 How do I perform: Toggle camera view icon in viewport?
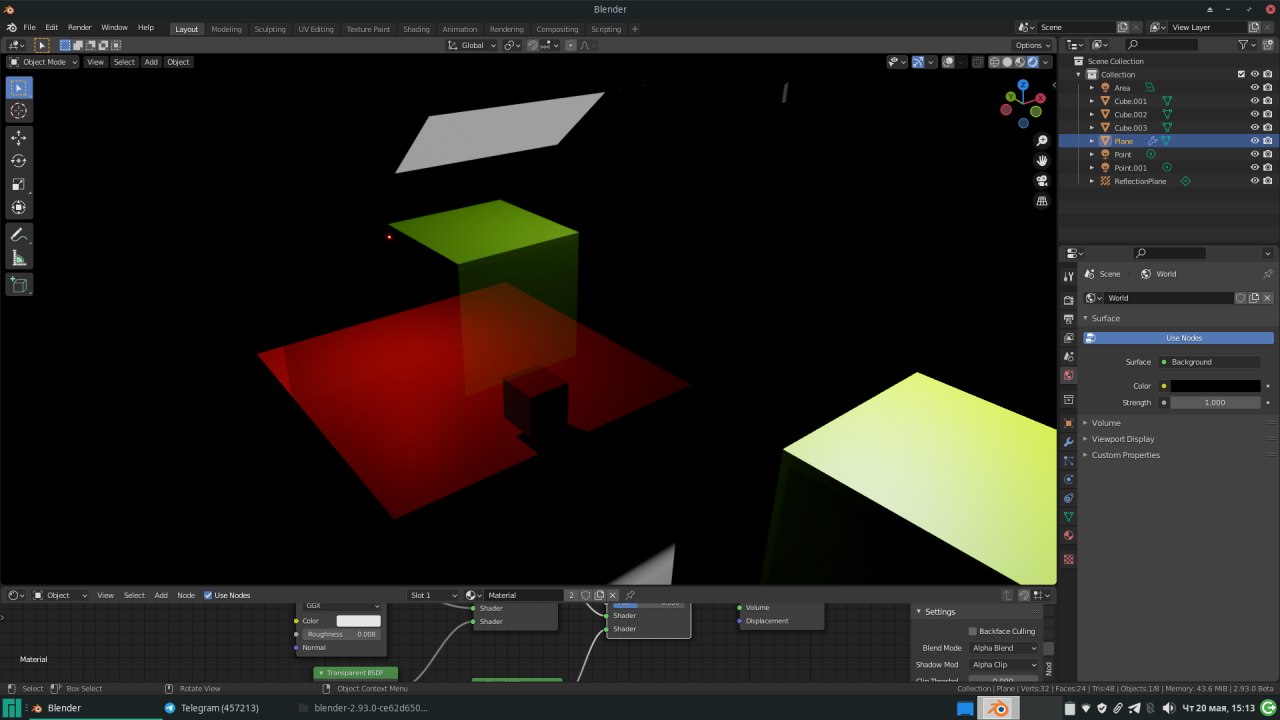(x=1042, y=181)
